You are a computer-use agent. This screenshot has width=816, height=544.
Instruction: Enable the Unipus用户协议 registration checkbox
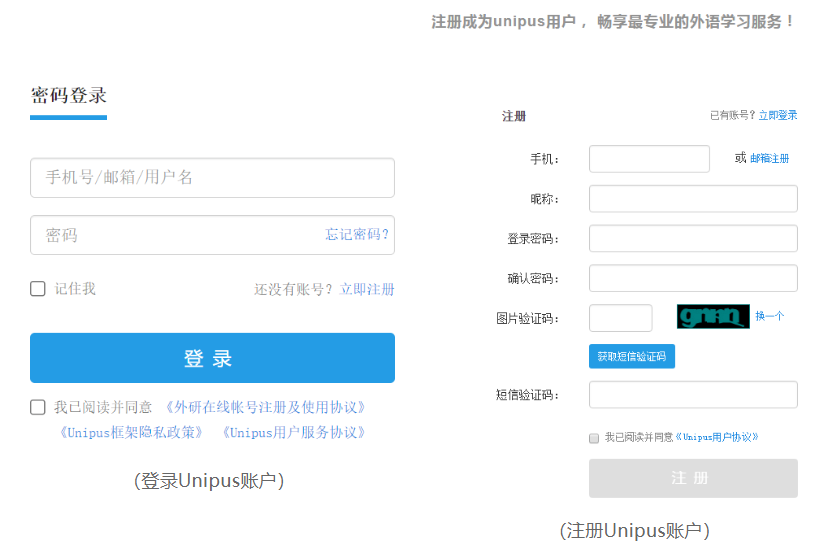tap(594, 438)
